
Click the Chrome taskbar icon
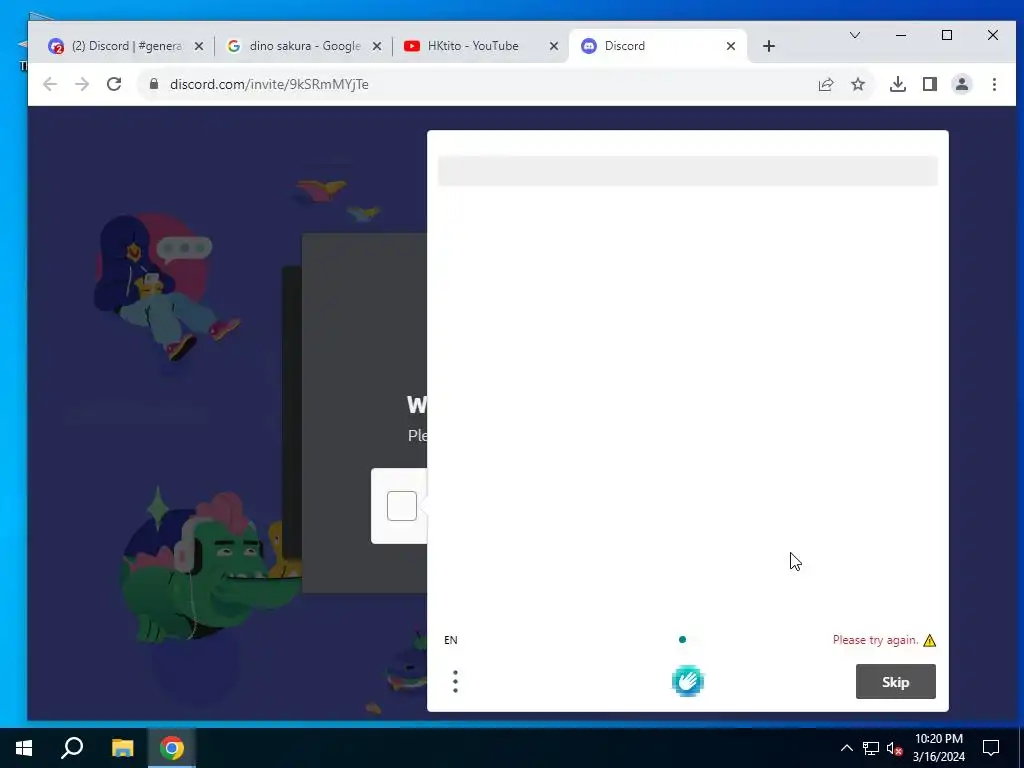click(172, 748)
